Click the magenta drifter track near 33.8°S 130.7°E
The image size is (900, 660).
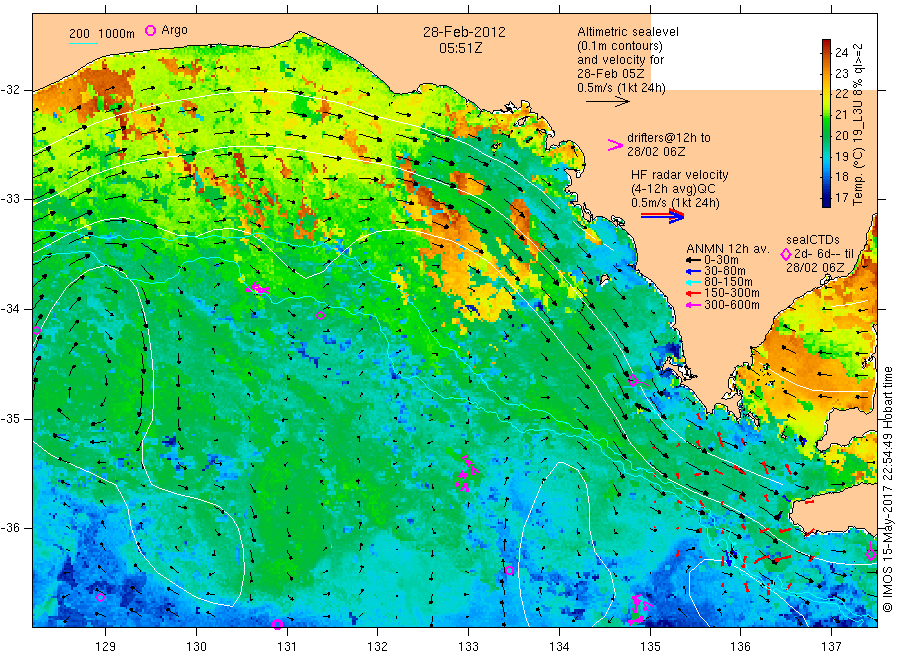coord(258,289)
